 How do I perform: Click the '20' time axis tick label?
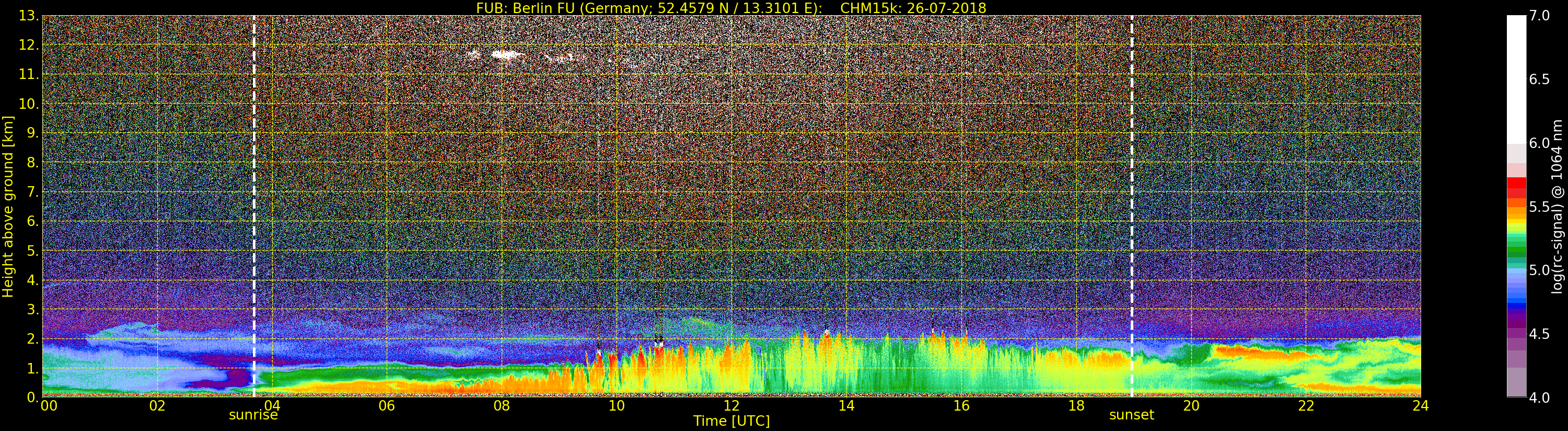(1191, 405)
